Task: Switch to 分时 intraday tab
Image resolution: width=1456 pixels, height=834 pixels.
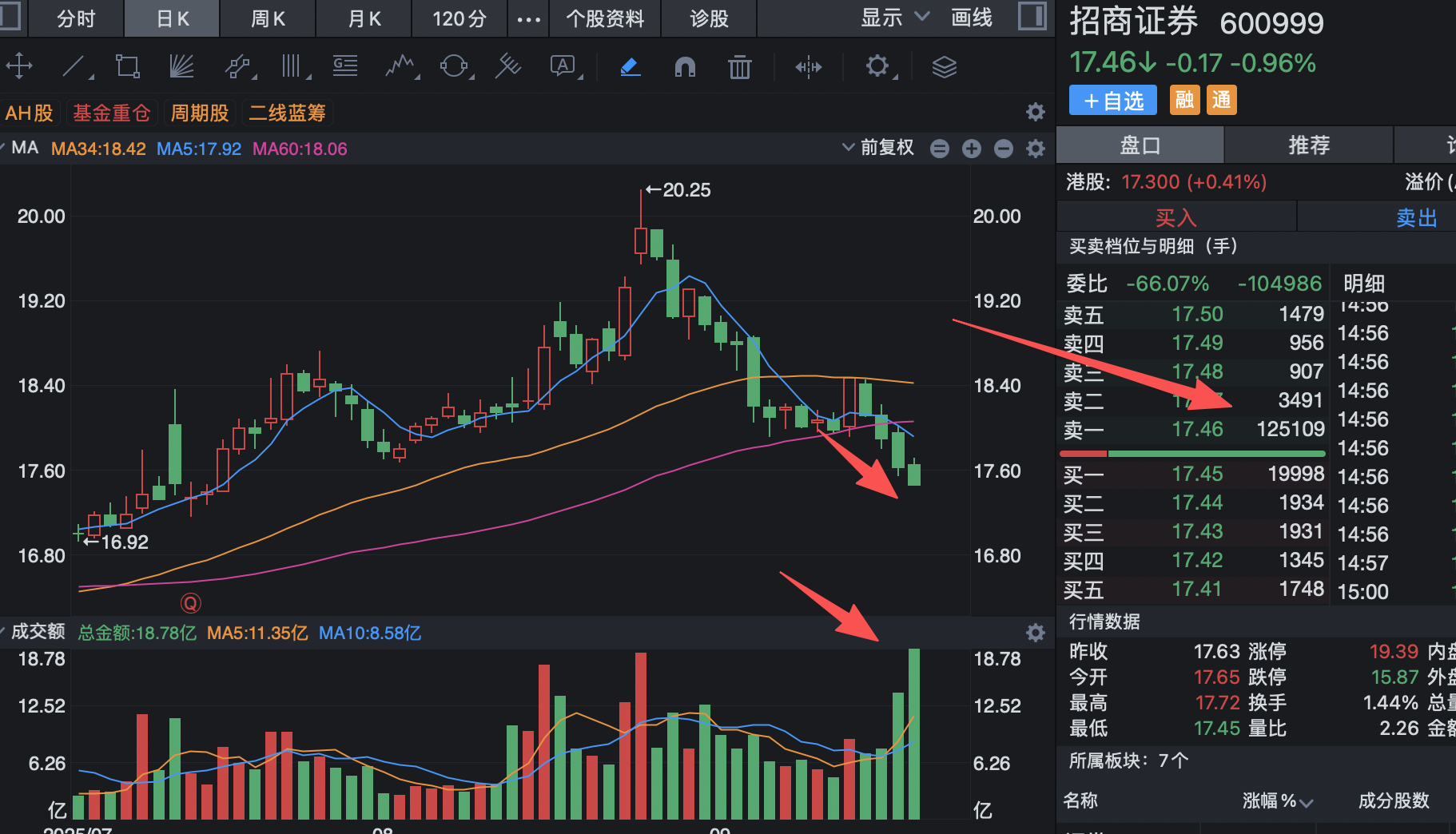Action: click(x=76, y=18)
